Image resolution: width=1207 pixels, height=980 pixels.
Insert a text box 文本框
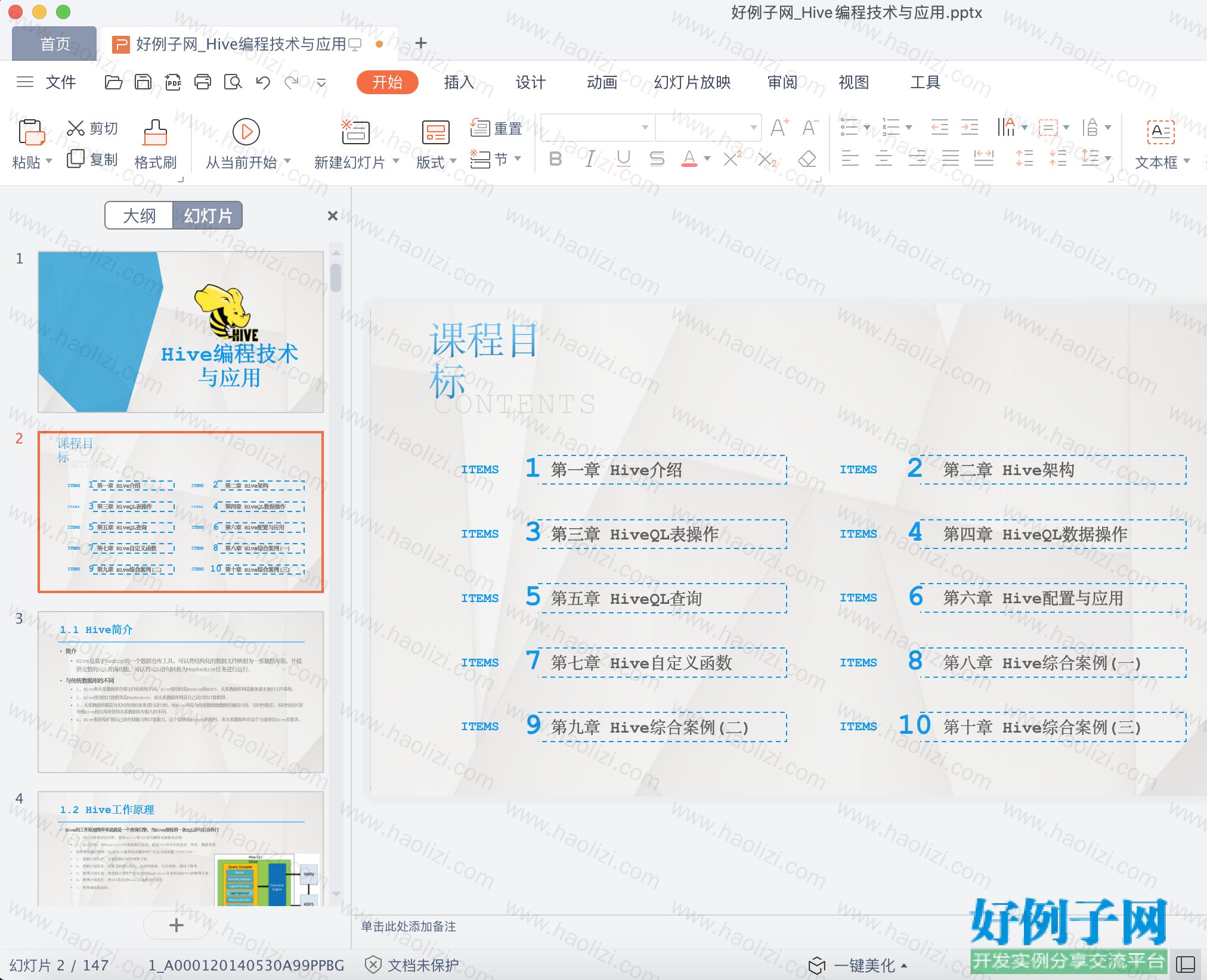point(1161,144)
